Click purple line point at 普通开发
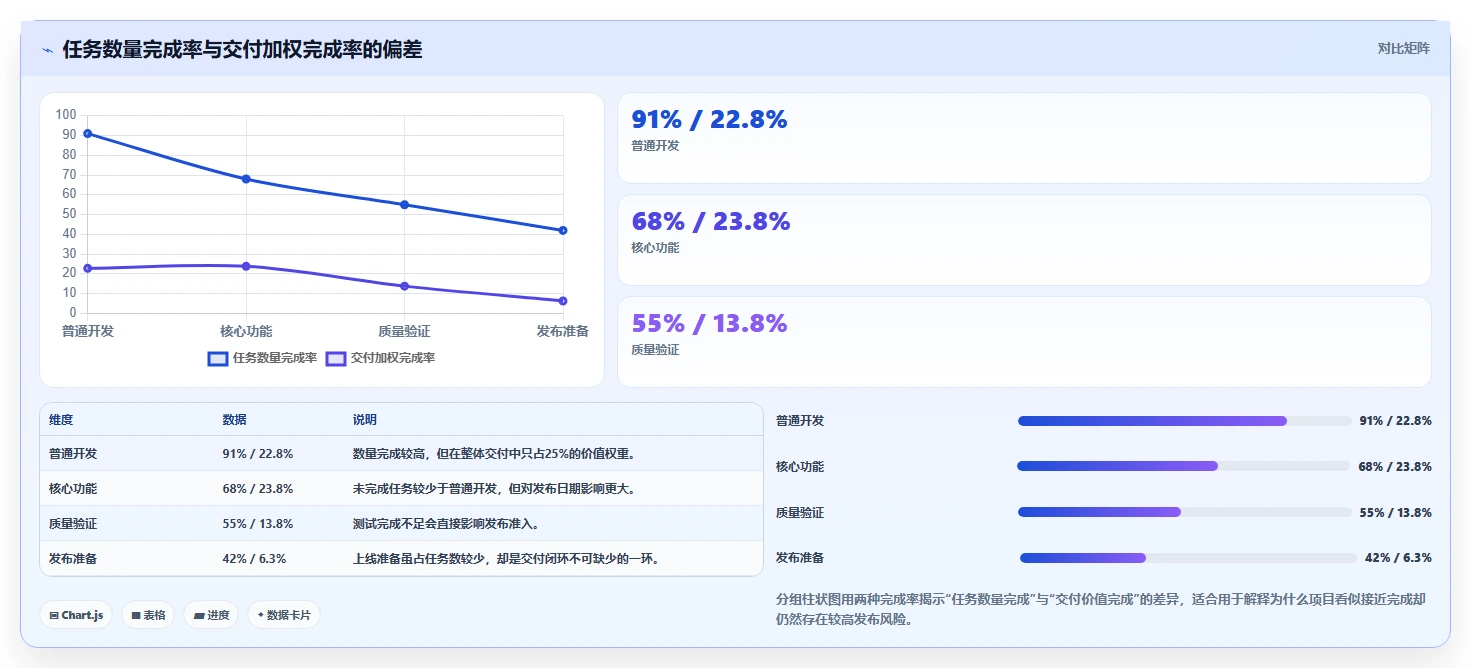The image size is (1471, 668). pos(88,268)
